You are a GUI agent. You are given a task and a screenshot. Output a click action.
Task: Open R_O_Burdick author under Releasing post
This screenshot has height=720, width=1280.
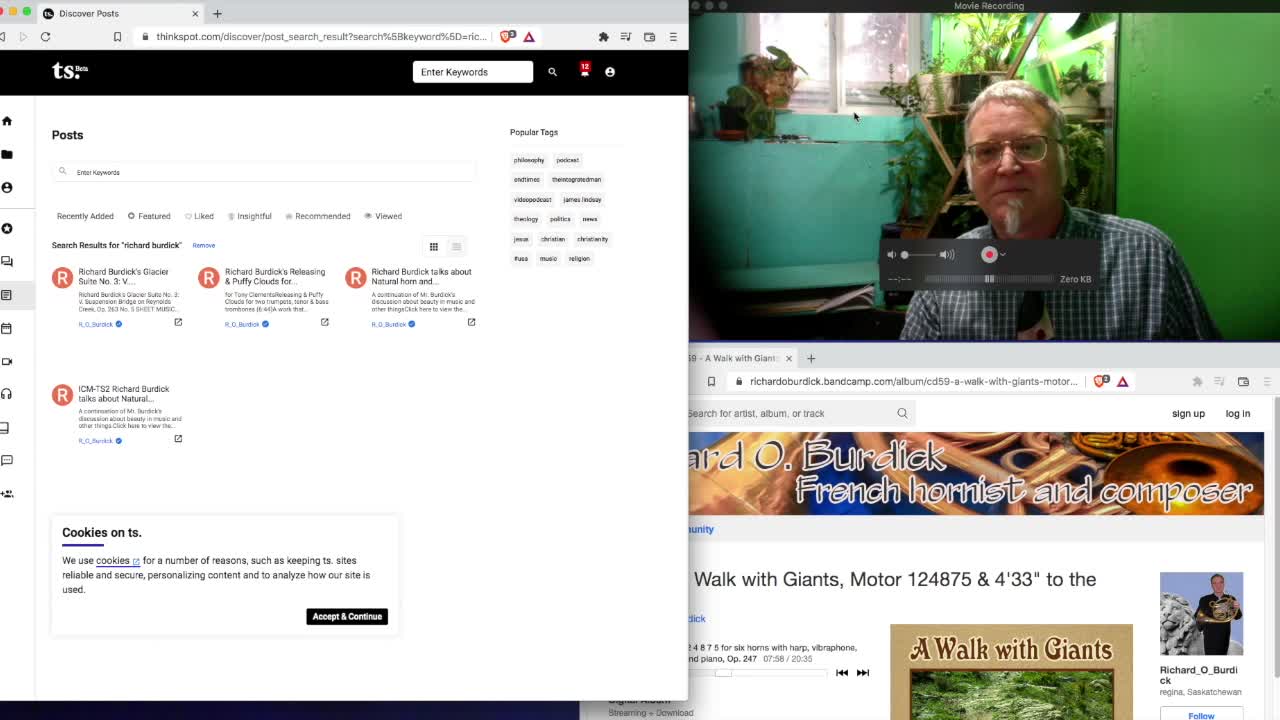coord(242,324)
